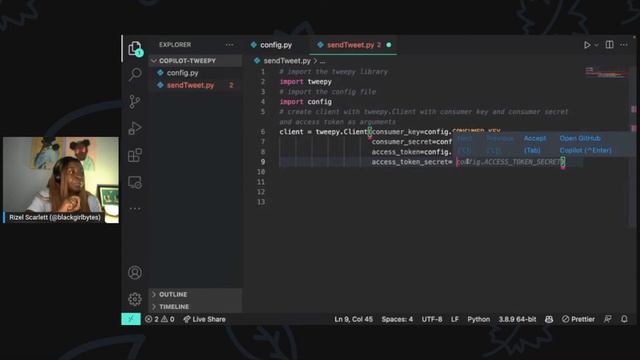Split the editor to the right
This screenshot has height=360, width=640.
click(x=609, y=45)
